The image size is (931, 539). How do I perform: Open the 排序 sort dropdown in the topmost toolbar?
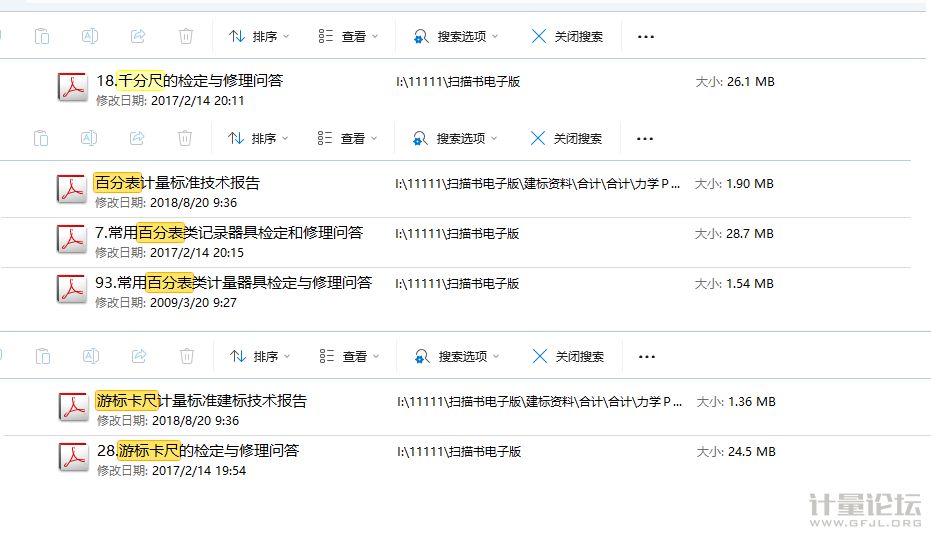click(x=258, y=37)
